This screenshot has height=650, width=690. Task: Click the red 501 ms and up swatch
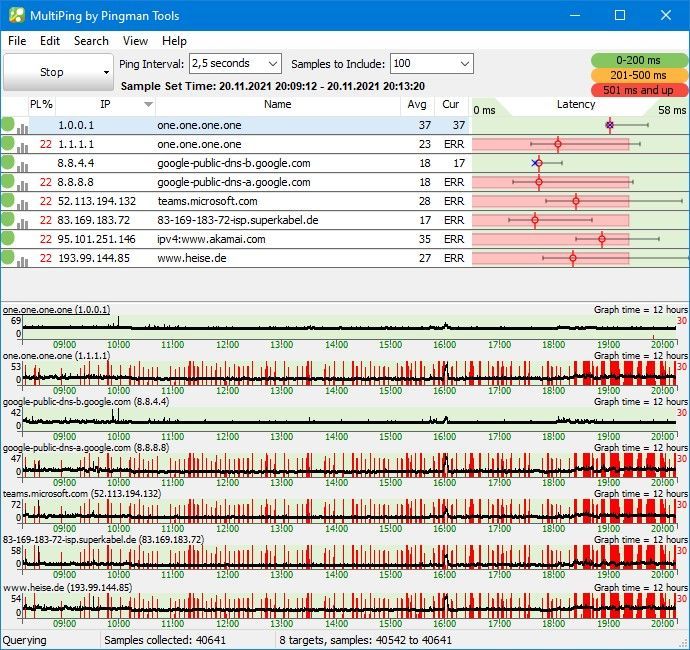pyautogui.click(x=638, y=90)
